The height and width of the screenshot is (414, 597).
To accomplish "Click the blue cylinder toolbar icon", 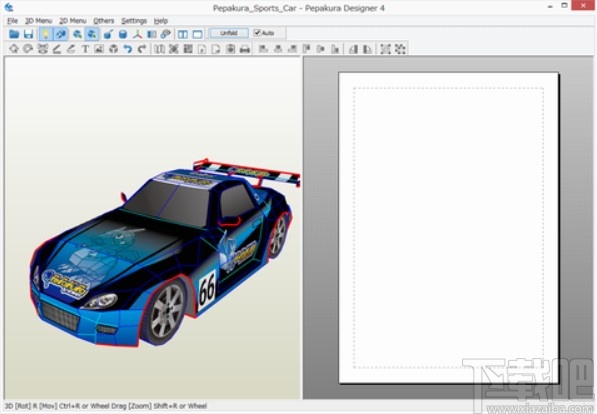I will (123, 34).
